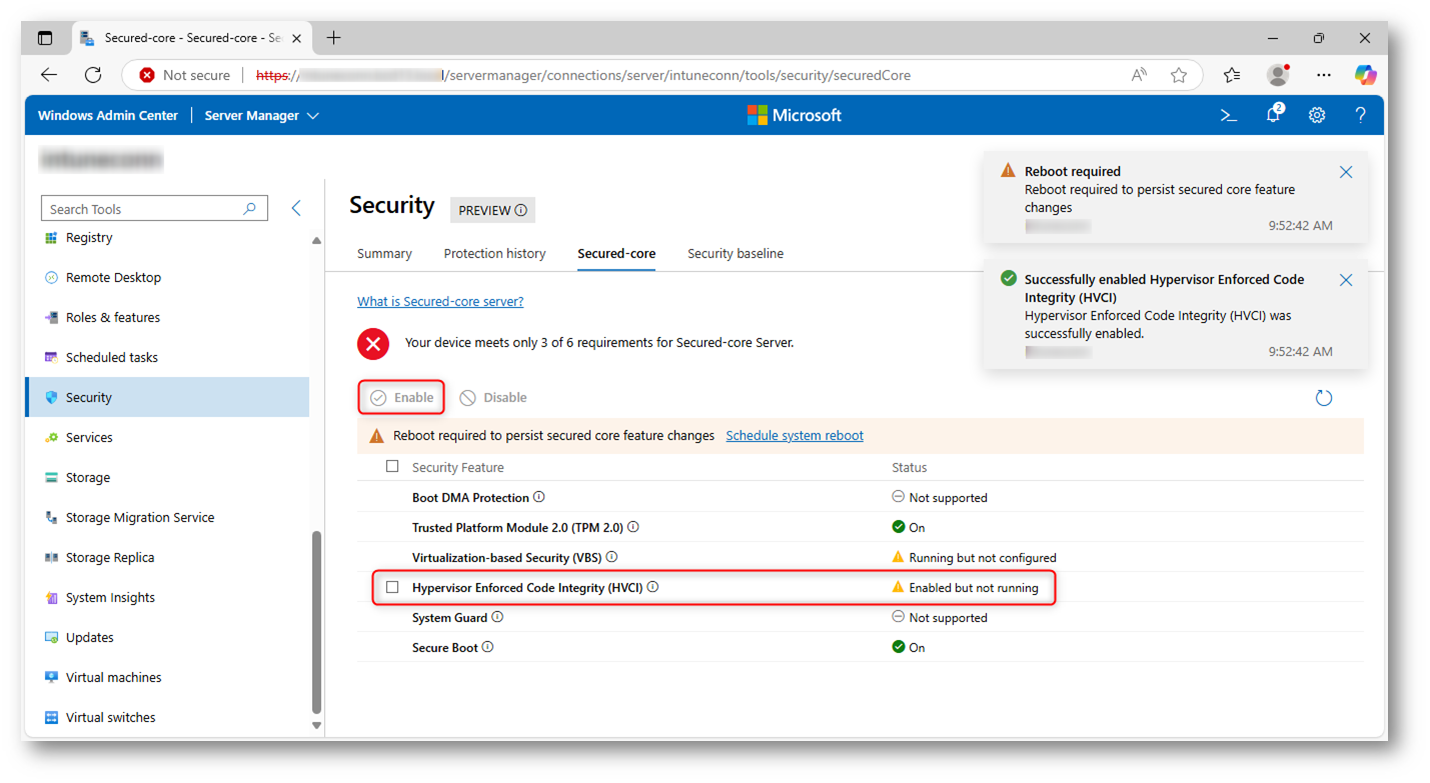Open Remote Desktop tool
This screenshot has width=1430, height=783.
tap(167, 277)
